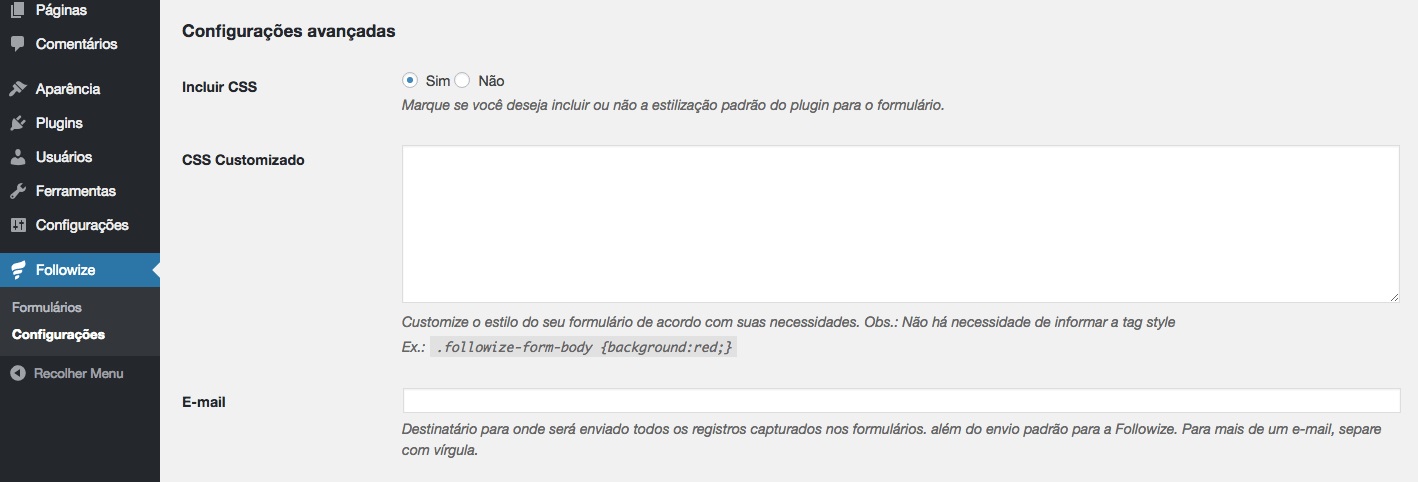Select the Sim radio button
1418x482 pixels.
[410, 80]
